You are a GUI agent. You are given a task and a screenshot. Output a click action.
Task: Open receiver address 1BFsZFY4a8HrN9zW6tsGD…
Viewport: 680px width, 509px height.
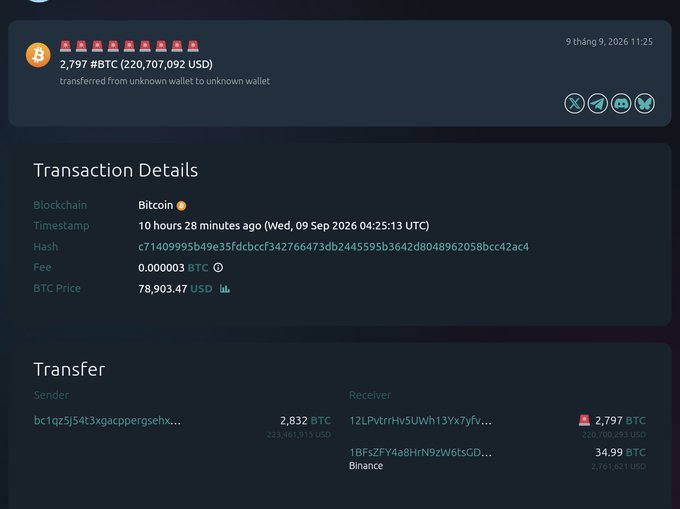420,452
